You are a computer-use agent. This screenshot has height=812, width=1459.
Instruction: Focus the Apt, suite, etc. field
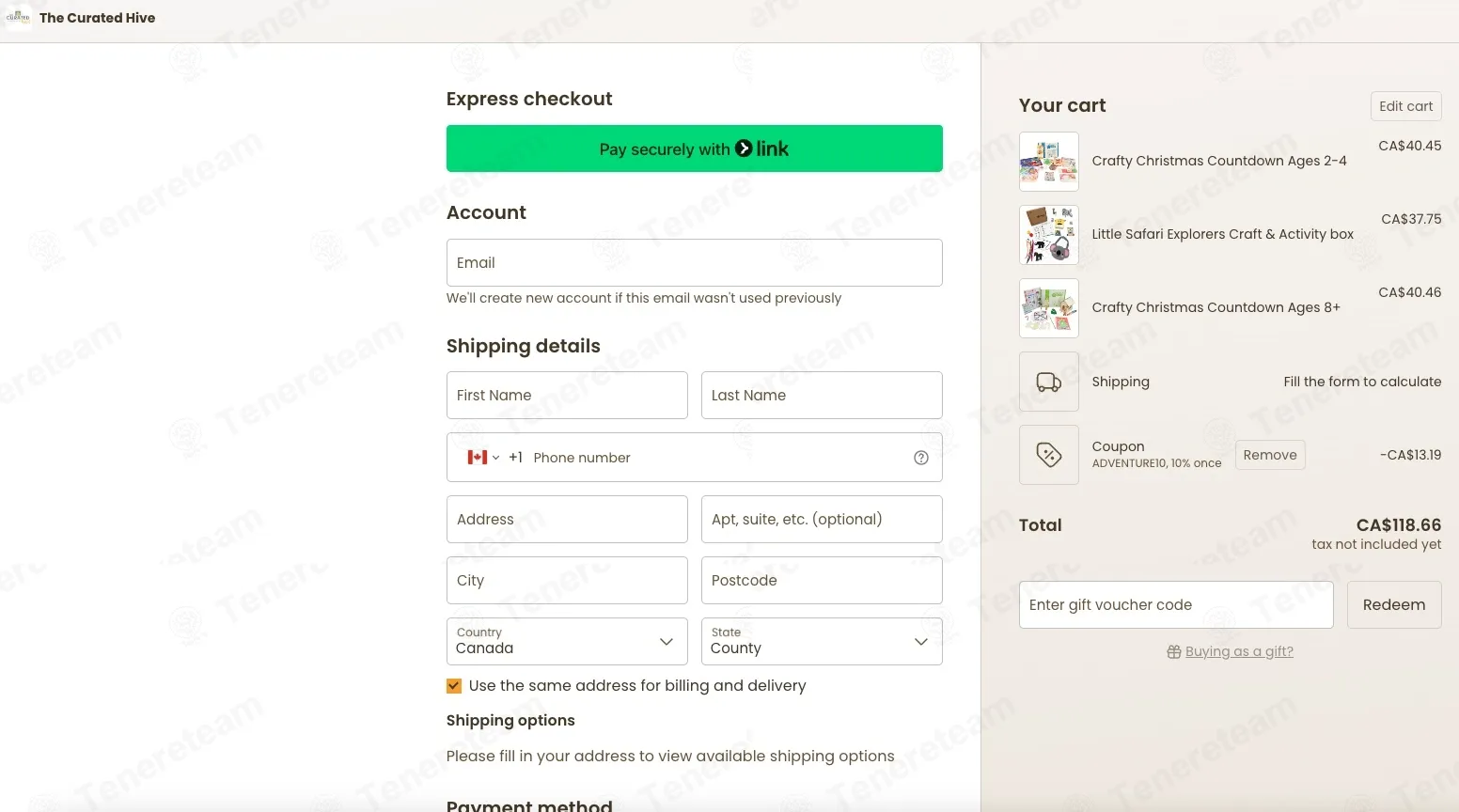(x=822, y=519)
